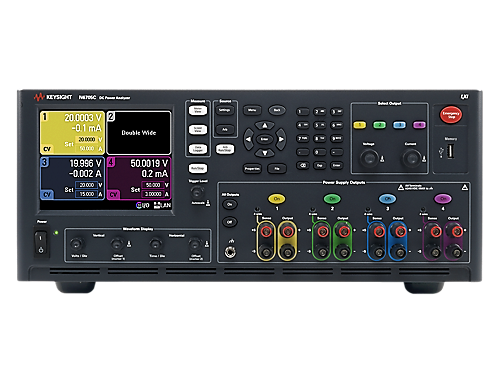Push the horizontal Offset knob
This screenshot has height=375, width=500.
pos(194,244)
